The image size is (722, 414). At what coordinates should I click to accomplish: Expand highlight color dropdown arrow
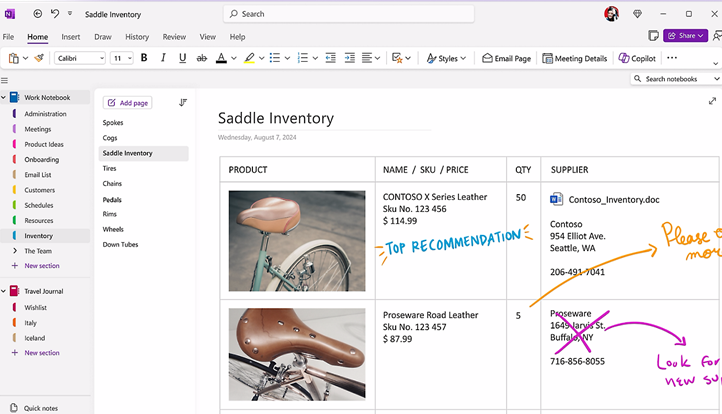[262, 58]
